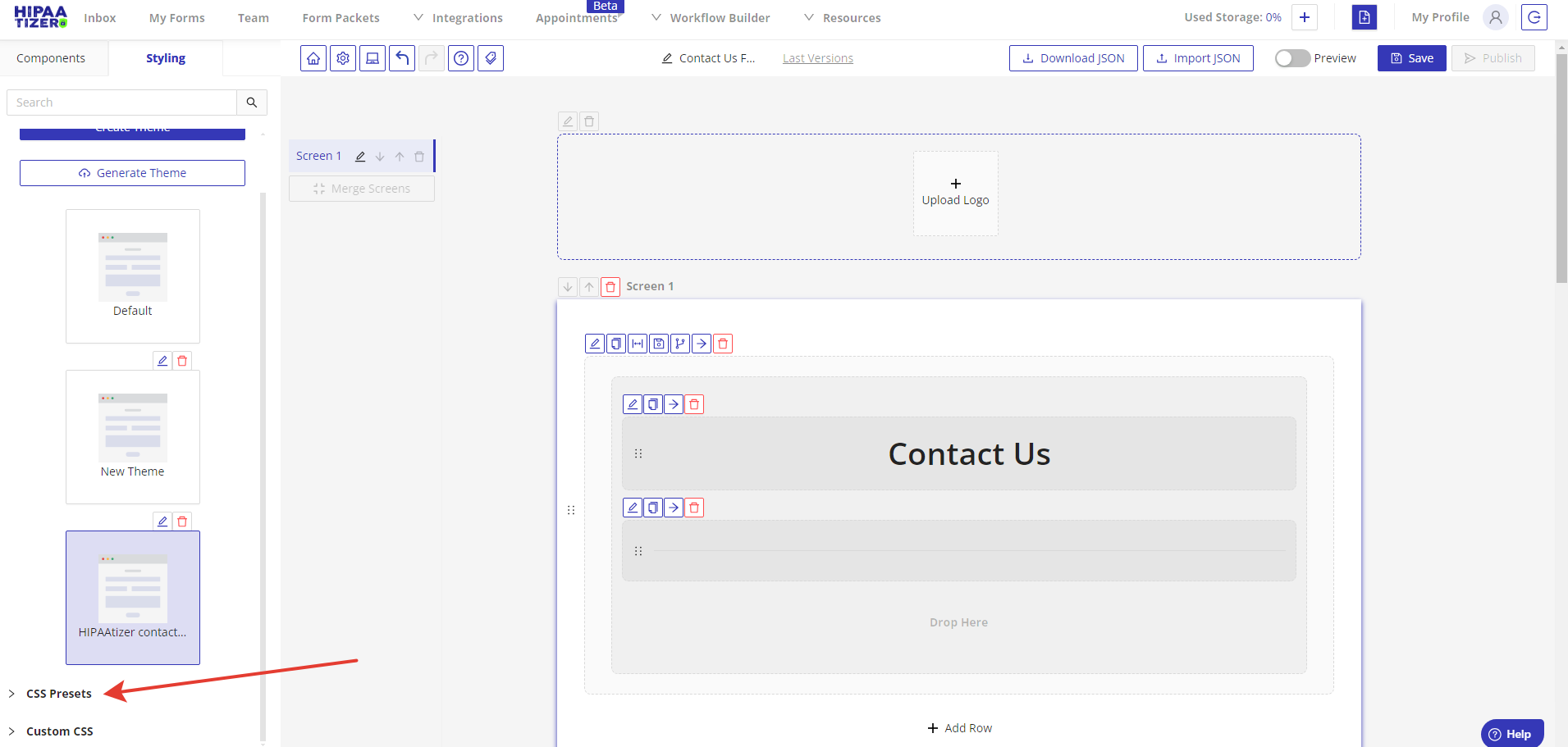This screenshot has width=1568, height=747.
Task: Select the Default theme thumbnail
Action: 133,276
